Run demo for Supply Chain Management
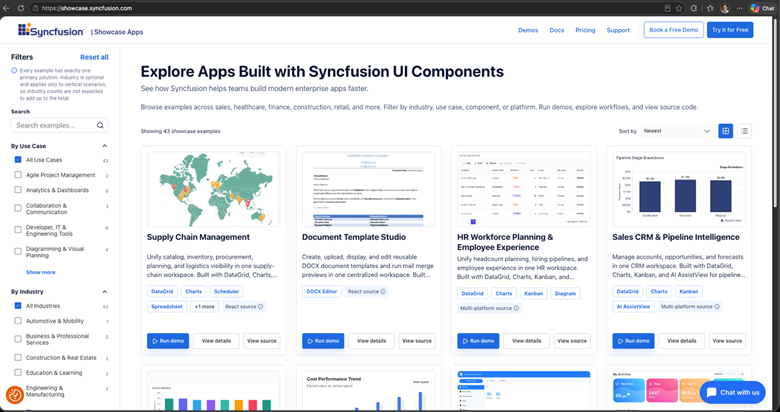Screen dimensions: 780x412 168,341
